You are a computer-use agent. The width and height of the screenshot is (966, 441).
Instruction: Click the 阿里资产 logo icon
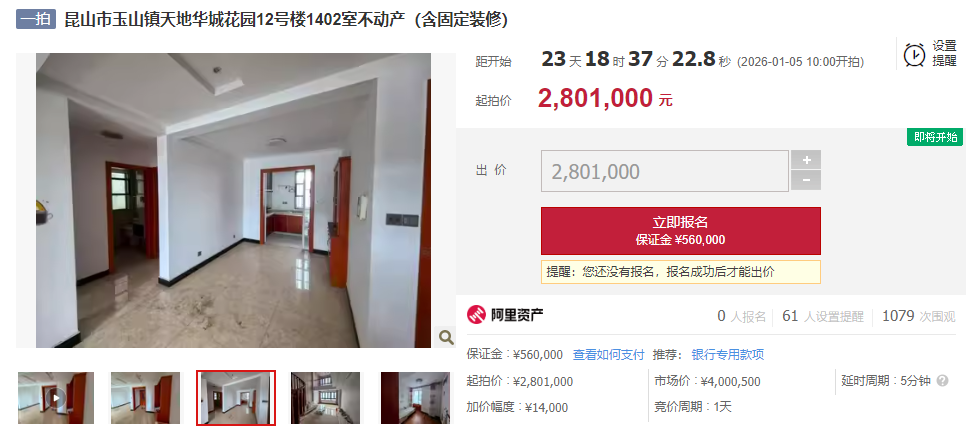click(476, 315)
